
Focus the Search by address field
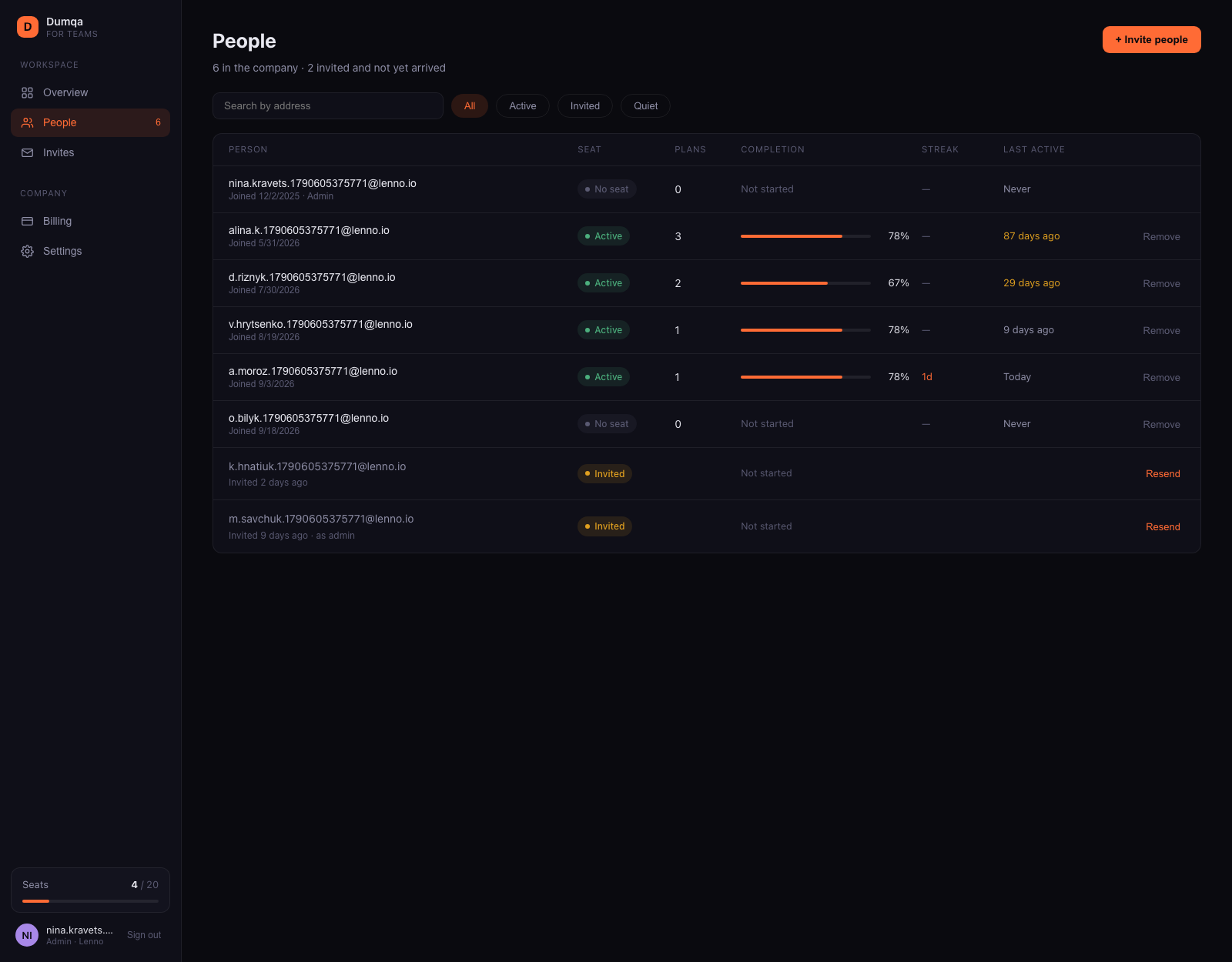[x=328, y=106]
